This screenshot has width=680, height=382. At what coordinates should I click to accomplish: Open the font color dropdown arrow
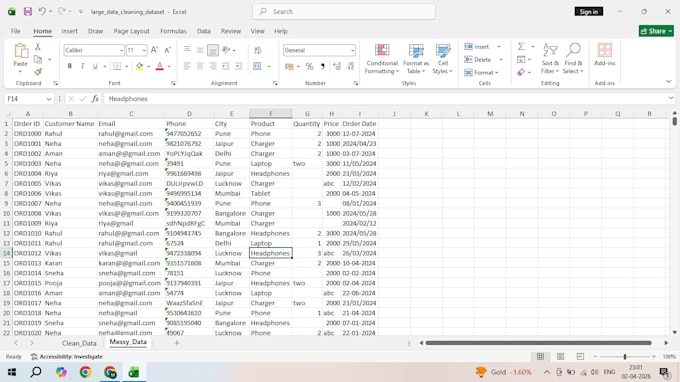(x=169, y=67)
